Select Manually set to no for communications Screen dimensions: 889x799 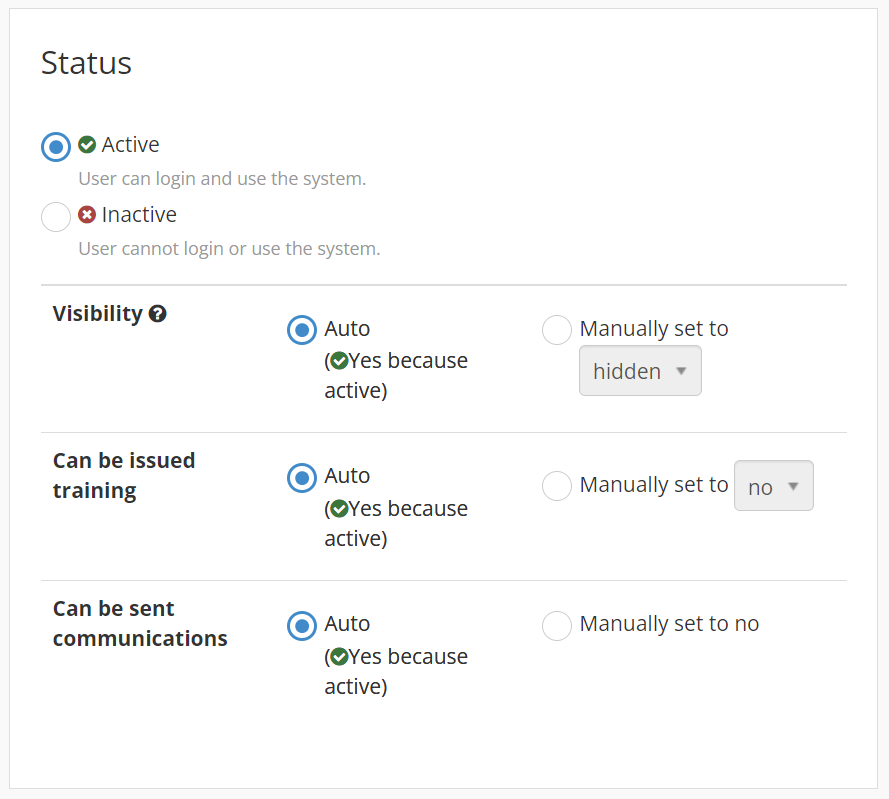point(557,625)
